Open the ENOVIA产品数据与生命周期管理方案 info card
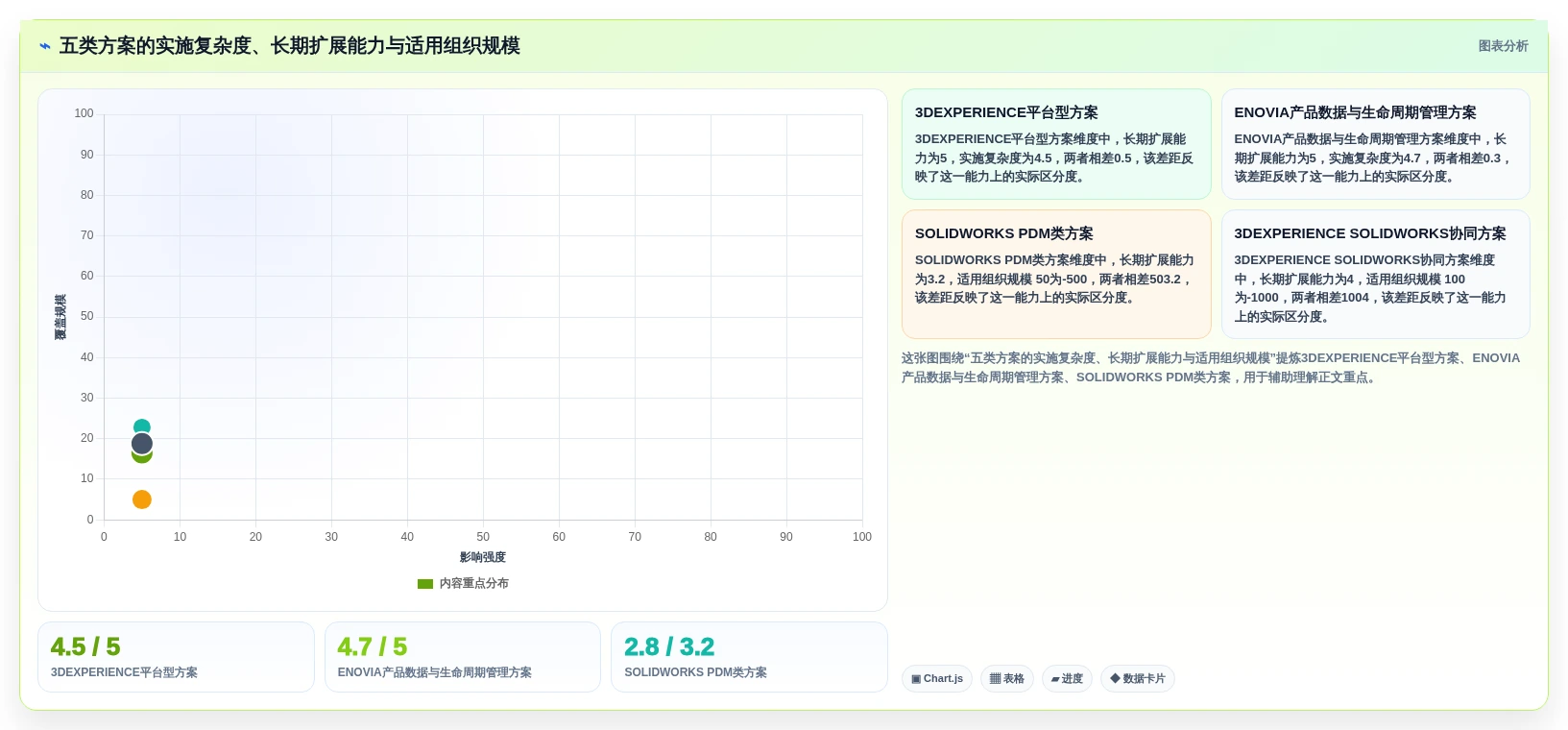Viewport: 1568px width, 730px height. point(1375,144)
